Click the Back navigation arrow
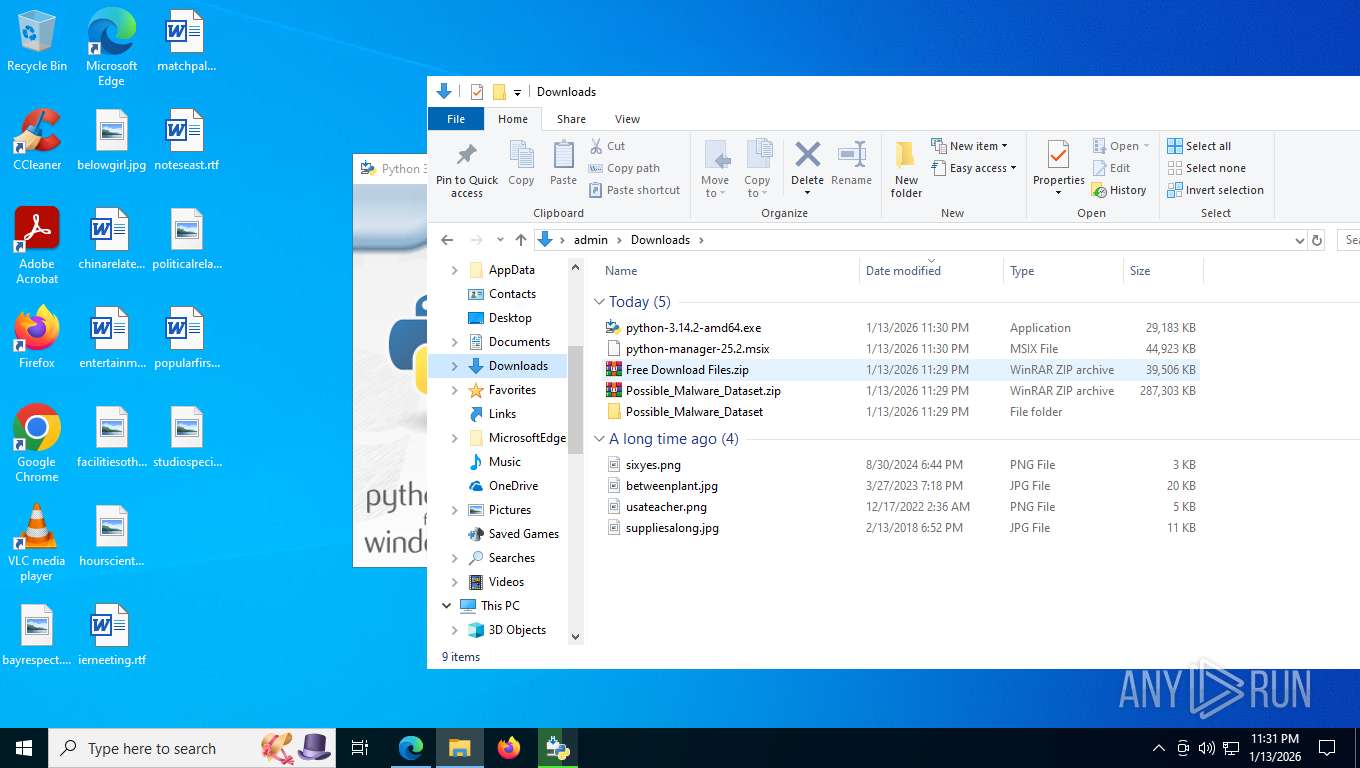Image resolution: width=1360 pixels, height=768 pixels. point(448,240)
